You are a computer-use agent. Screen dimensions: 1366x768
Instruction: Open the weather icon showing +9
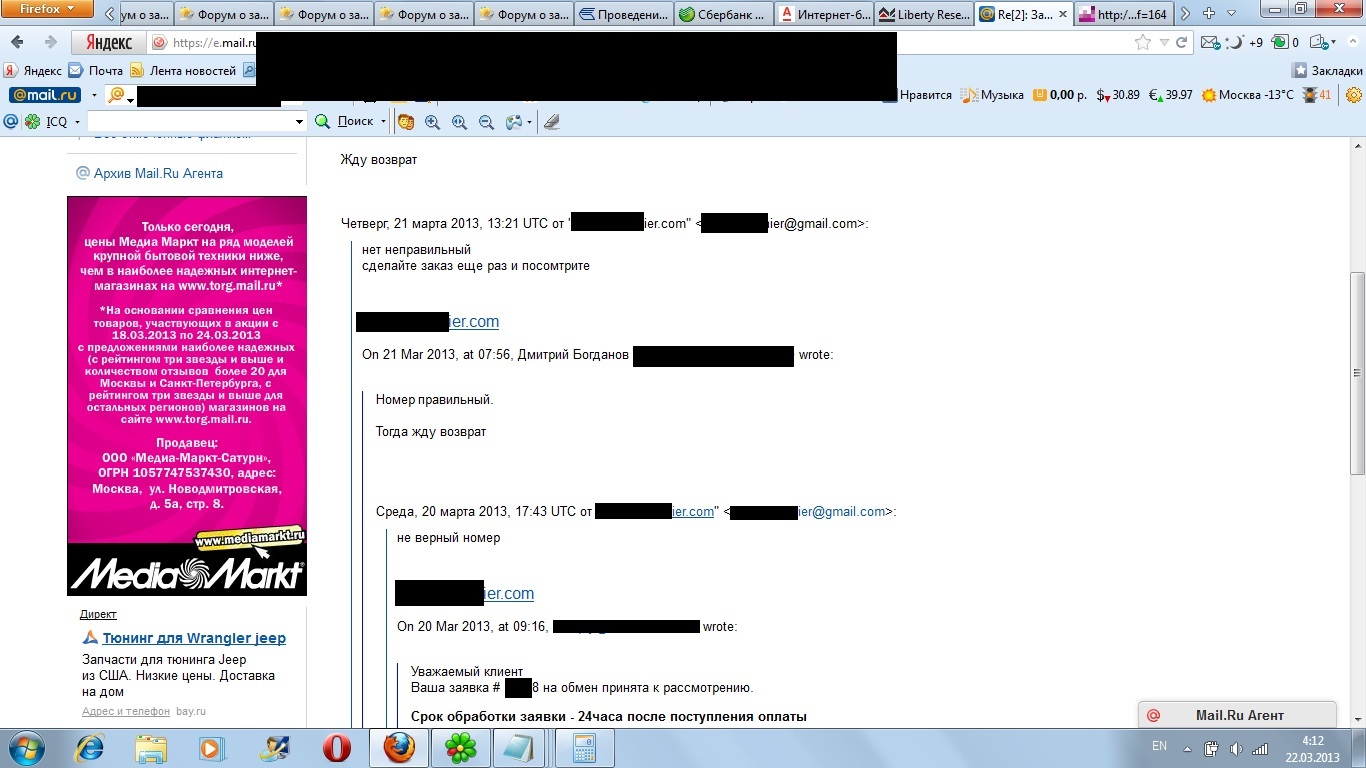(x=1244, y=43)
